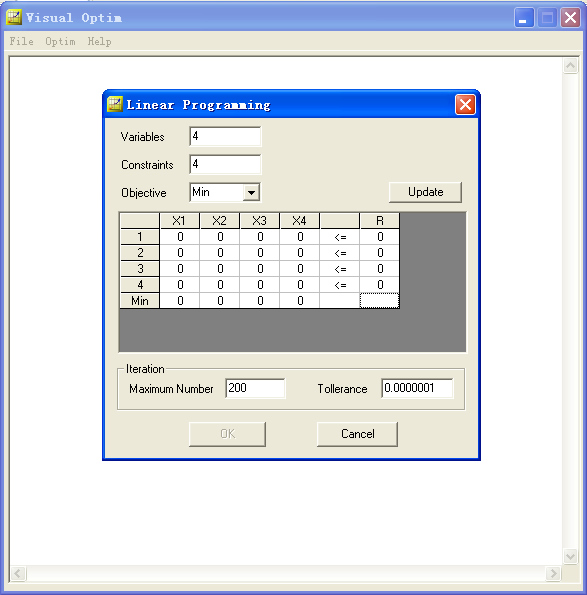Image resolution: width=587 pixels, height=595 pixels.
Task: Click the <= operator in row 1
Action: (340, 237)
